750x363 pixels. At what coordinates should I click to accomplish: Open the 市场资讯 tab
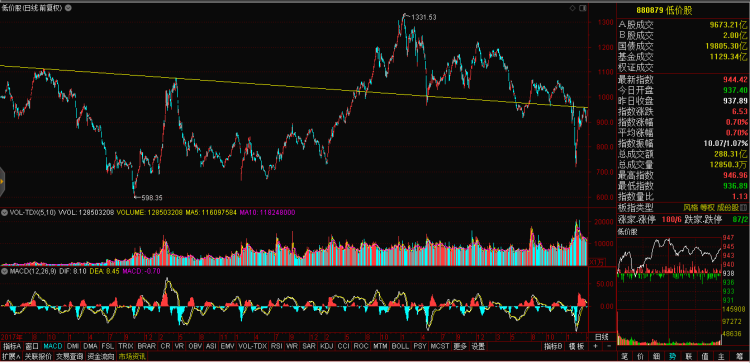(132, 356)
